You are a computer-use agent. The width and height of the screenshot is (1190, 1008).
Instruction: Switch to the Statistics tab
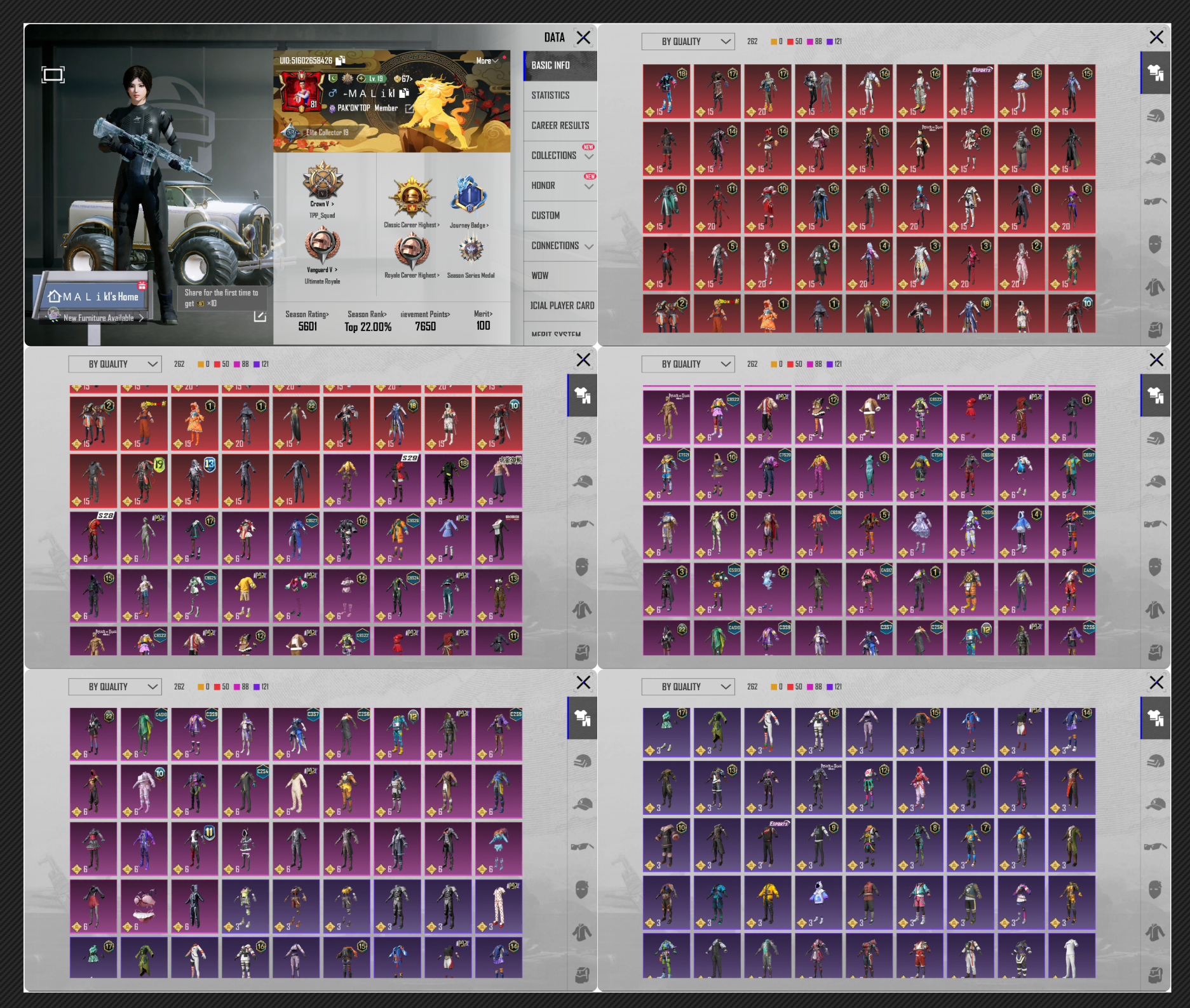pyautogui.click(x=560, y=95)
